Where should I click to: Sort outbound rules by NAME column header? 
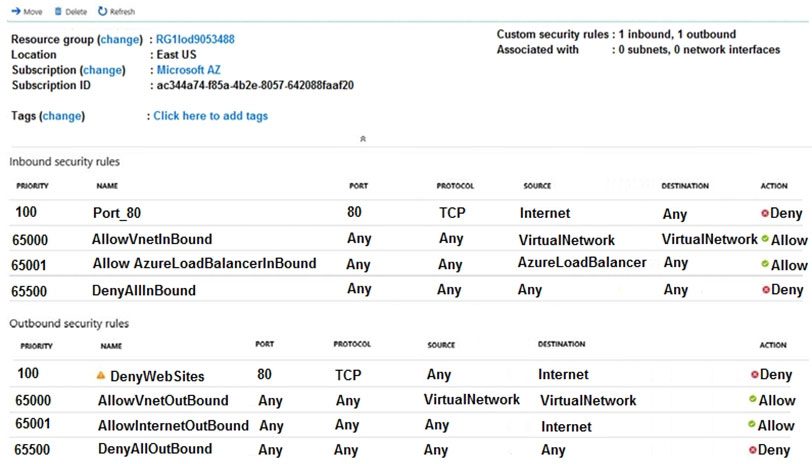pyautogui.click(x=111, y=346)
